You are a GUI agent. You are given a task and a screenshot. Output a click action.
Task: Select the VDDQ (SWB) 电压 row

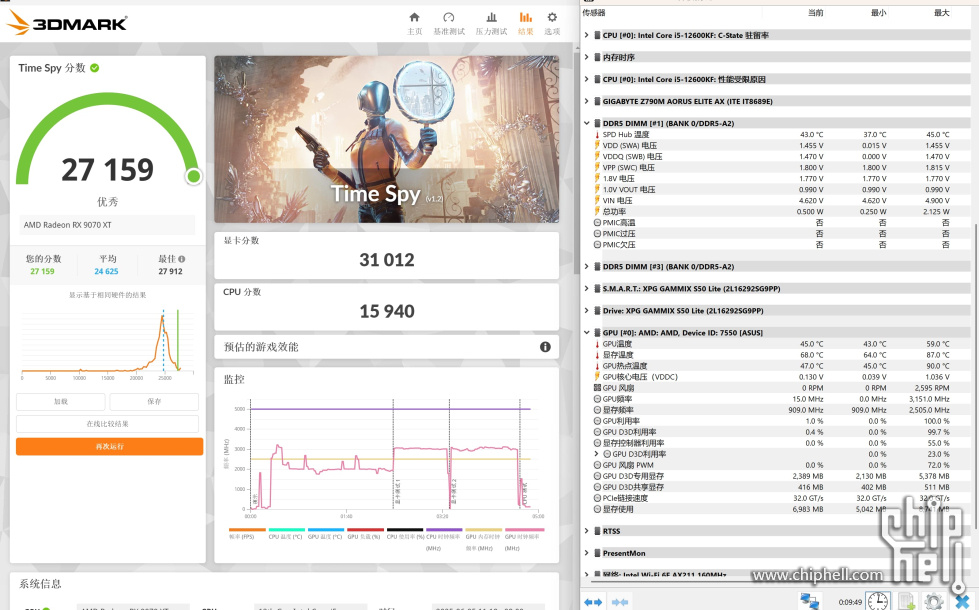775,157
